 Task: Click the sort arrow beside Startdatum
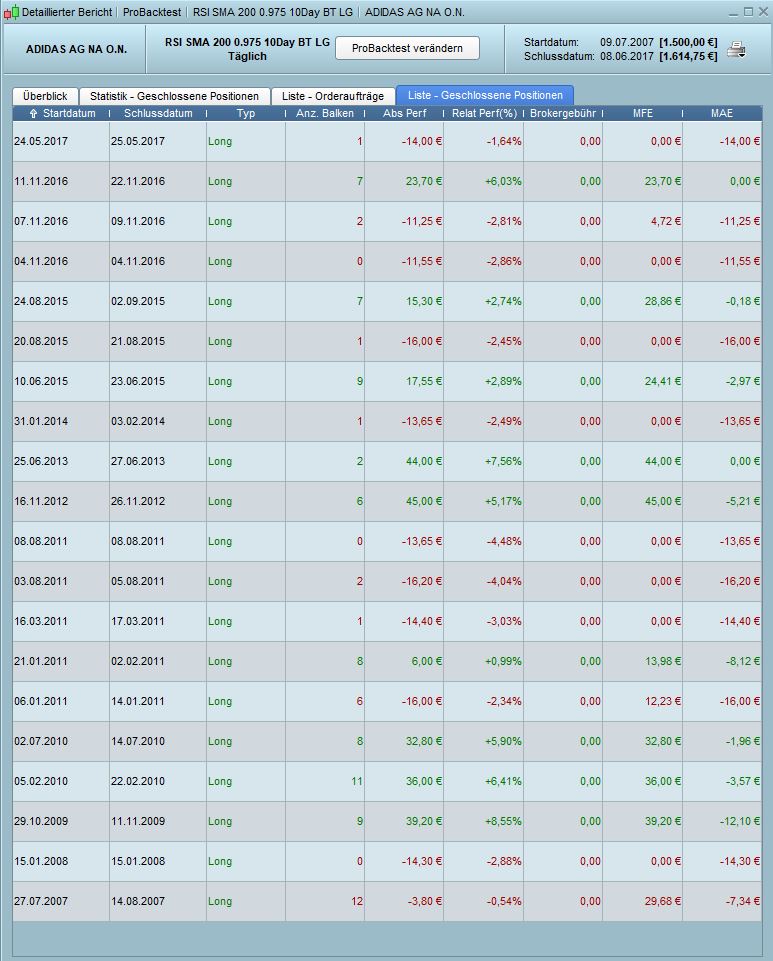[x=34, y=113]
